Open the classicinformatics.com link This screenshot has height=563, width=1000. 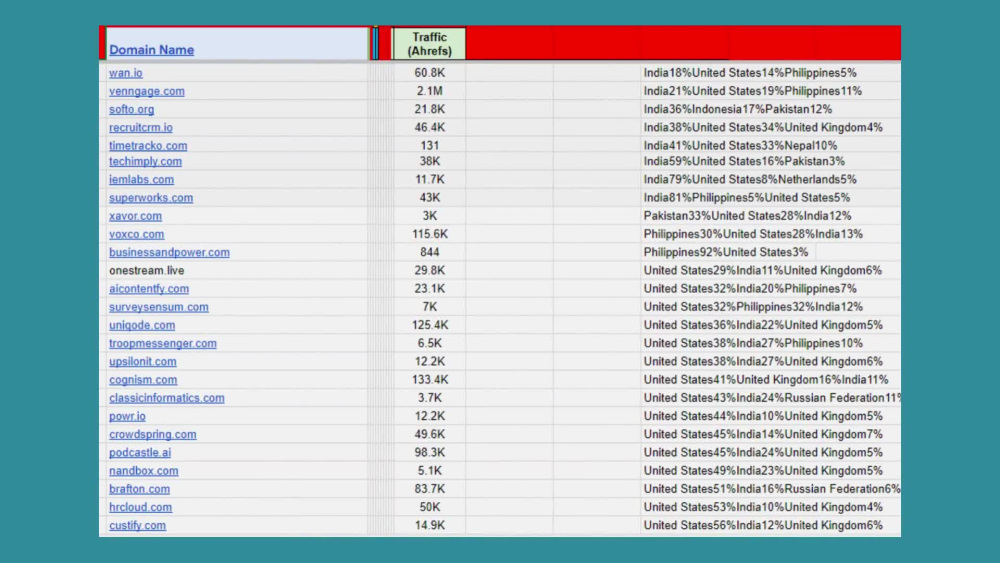click(x=166, y=398)
